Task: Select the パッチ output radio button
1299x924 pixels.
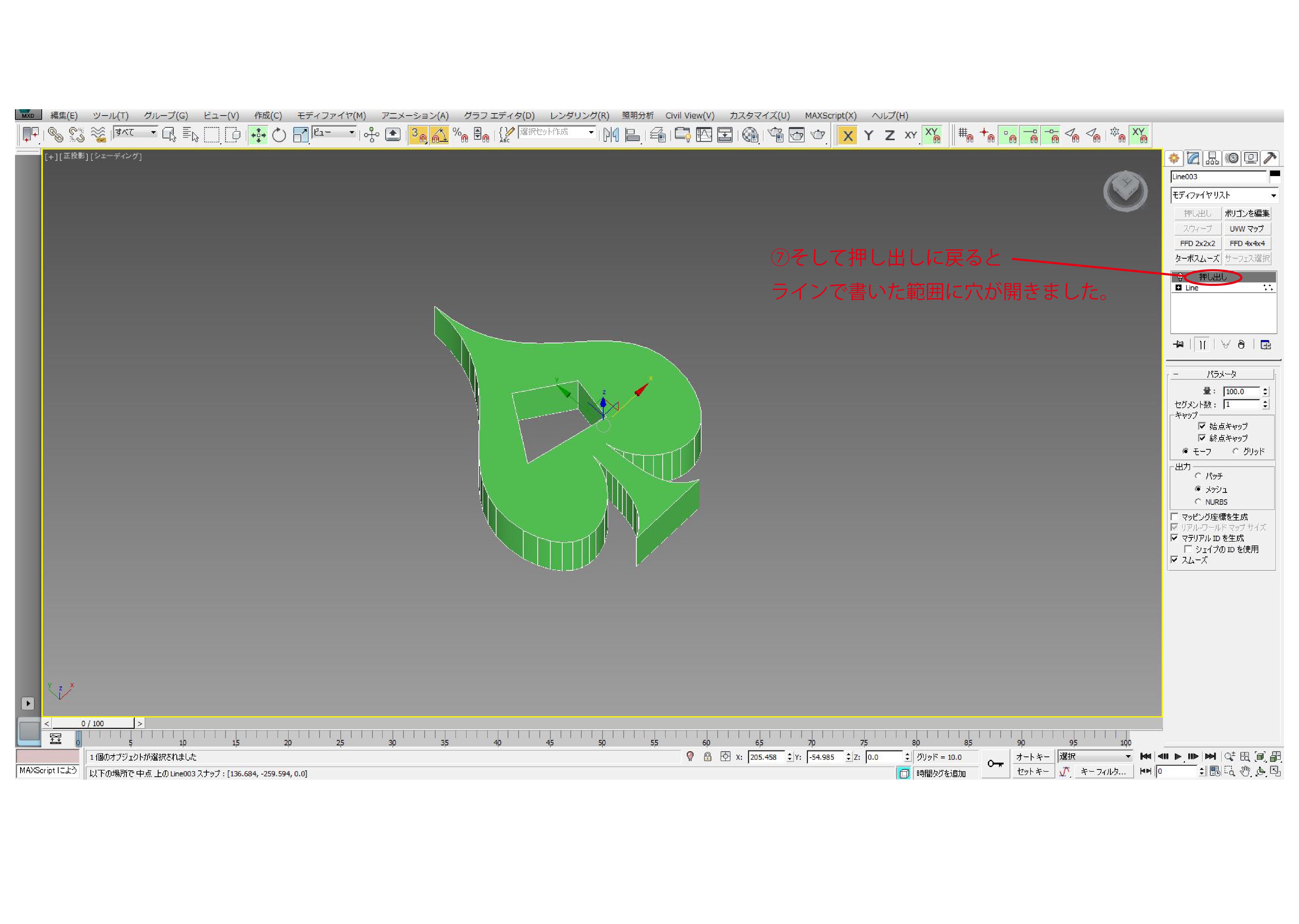Action: (1198, 476)
